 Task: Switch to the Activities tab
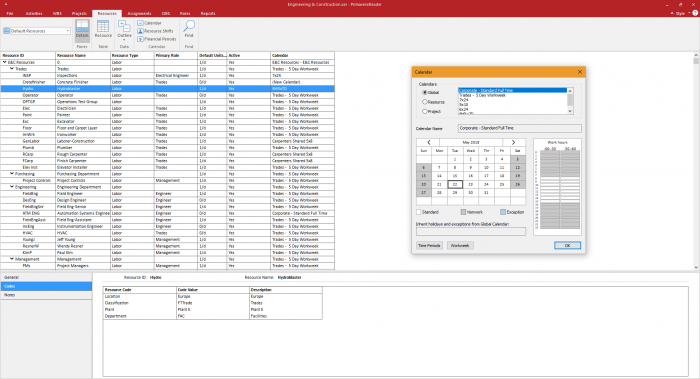coord(34,13)
